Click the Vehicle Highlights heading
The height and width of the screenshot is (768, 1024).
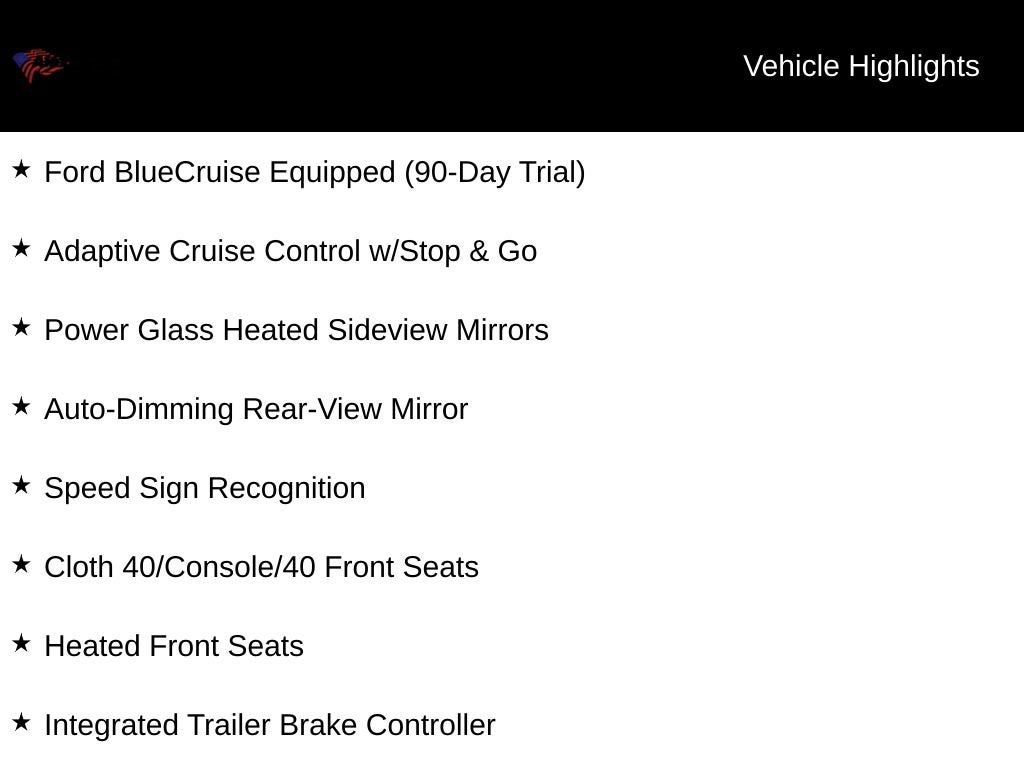click(x=861, y=67)
